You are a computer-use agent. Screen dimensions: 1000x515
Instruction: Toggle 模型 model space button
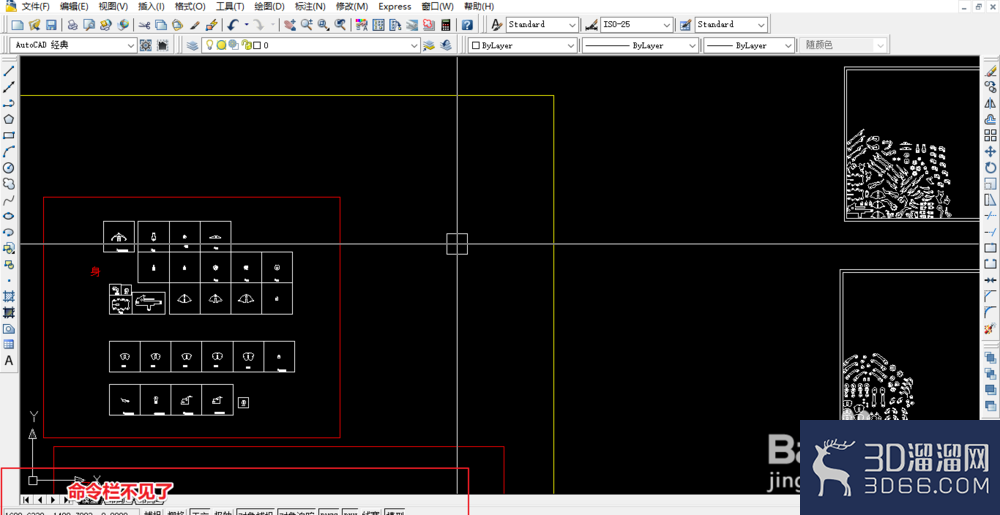tap(395, 512)
